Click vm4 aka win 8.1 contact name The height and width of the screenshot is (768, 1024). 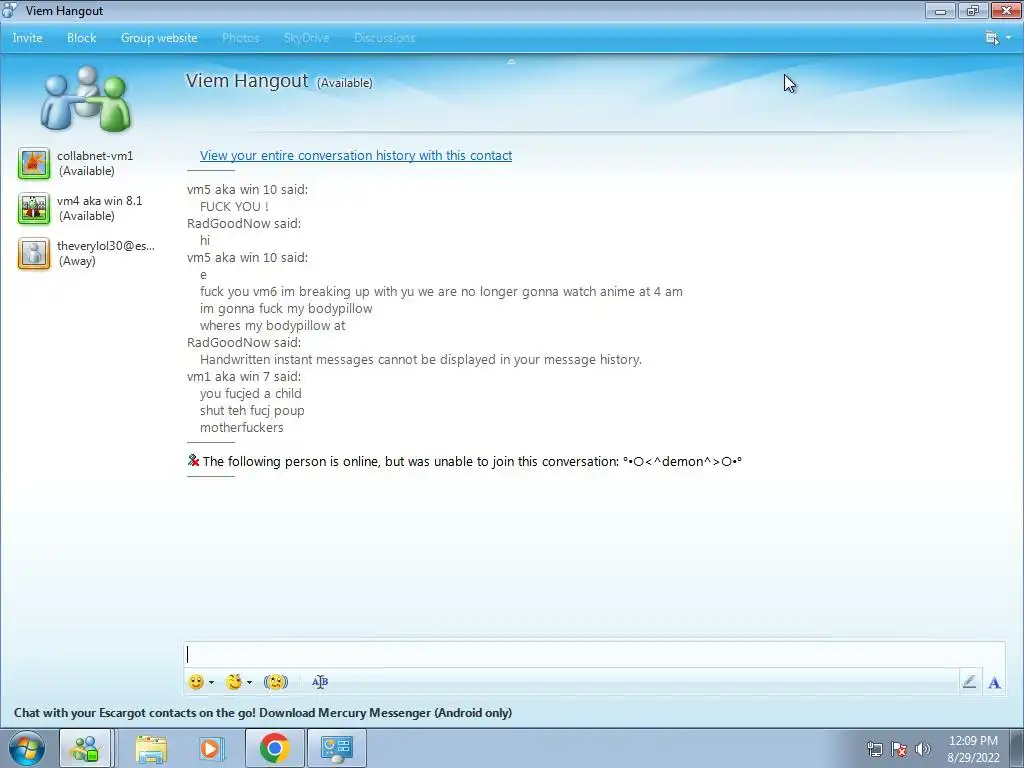pos(99,200)
